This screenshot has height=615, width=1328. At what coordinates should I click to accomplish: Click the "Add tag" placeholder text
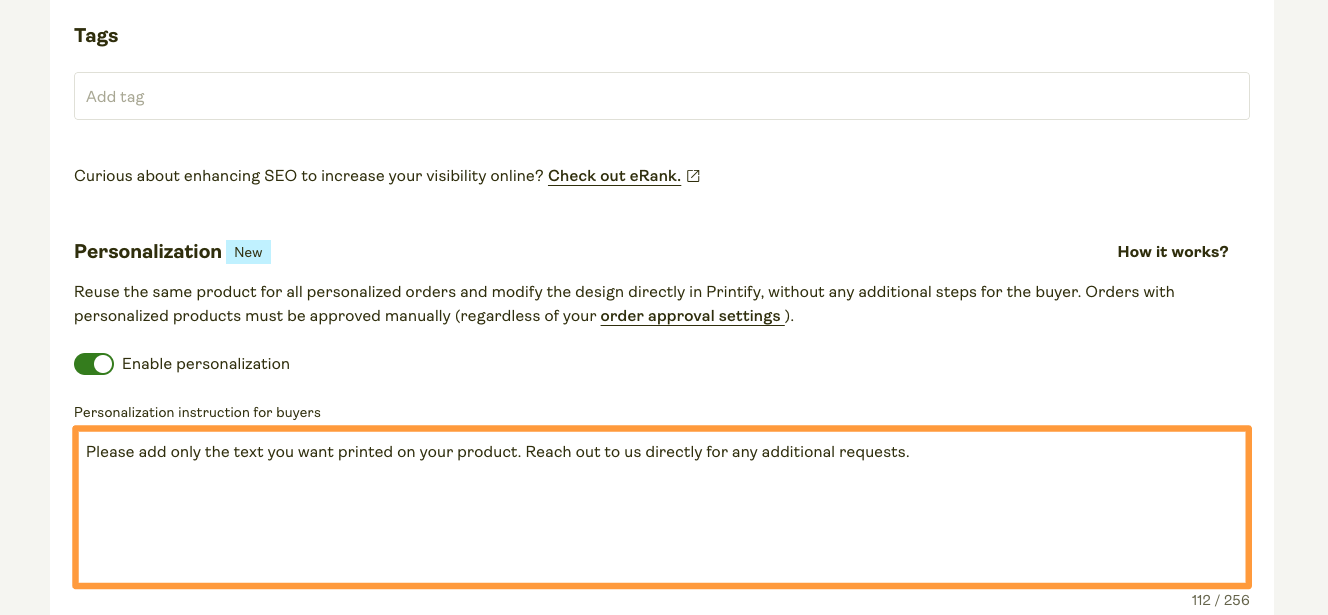click(x=115, y=96)
